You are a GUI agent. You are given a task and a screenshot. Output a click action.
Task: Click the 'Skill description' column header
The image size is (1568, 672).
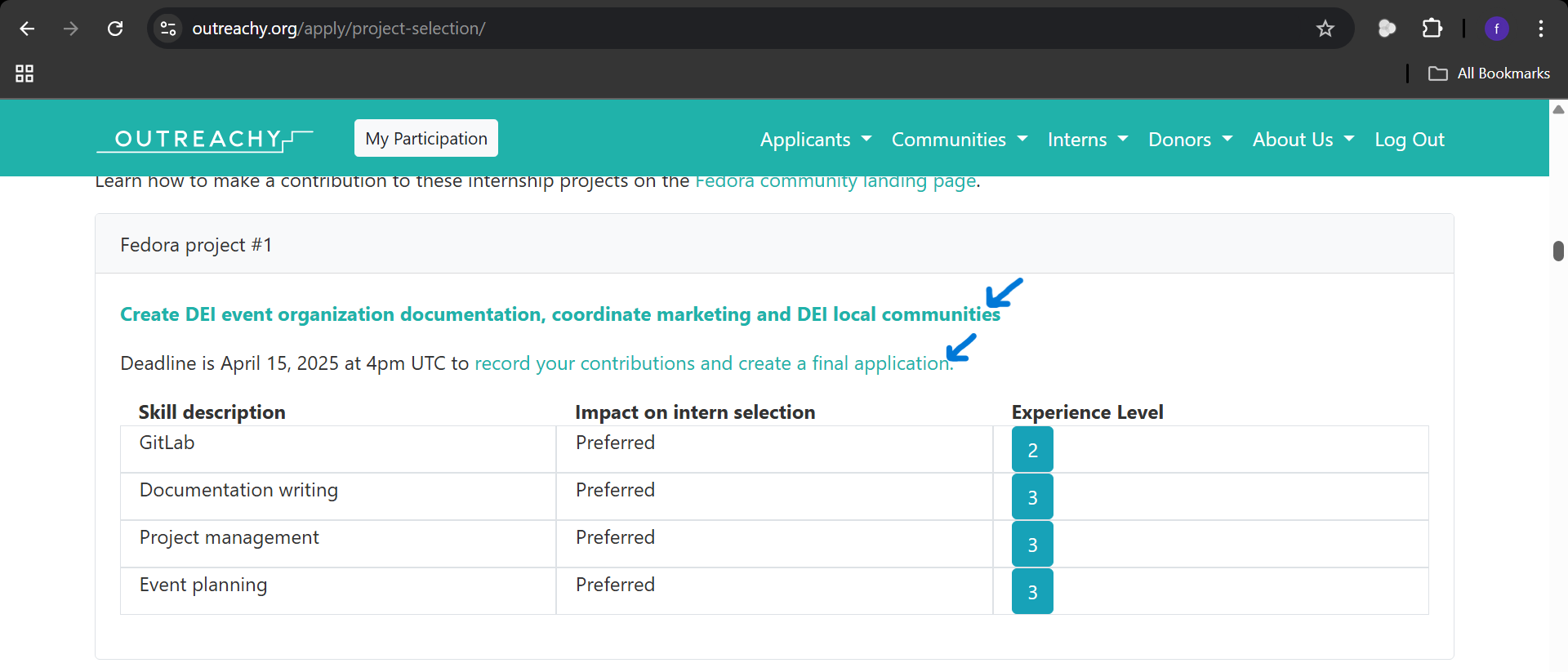tap(212, 412)
